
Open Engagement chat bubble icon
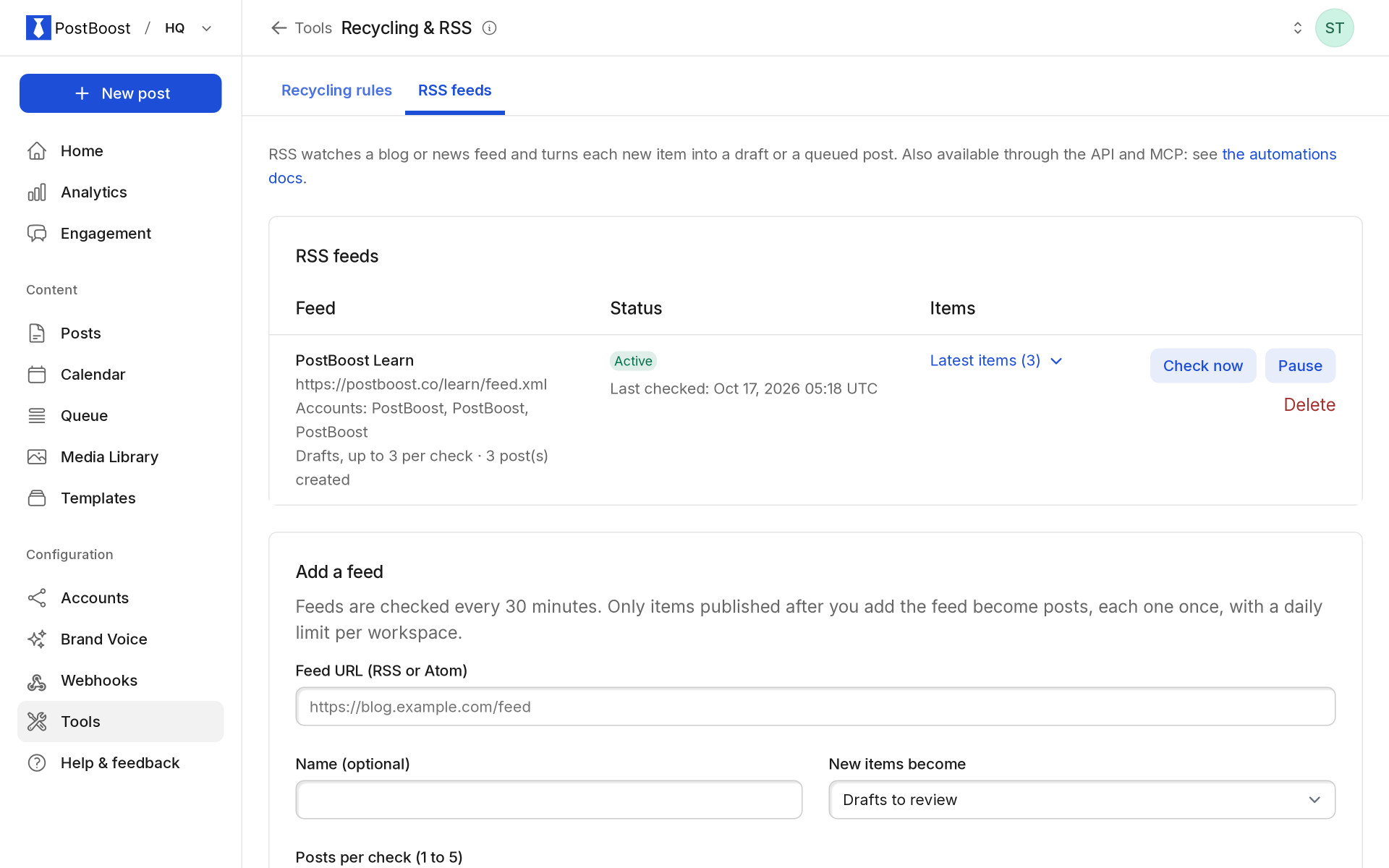pos(37,234)
